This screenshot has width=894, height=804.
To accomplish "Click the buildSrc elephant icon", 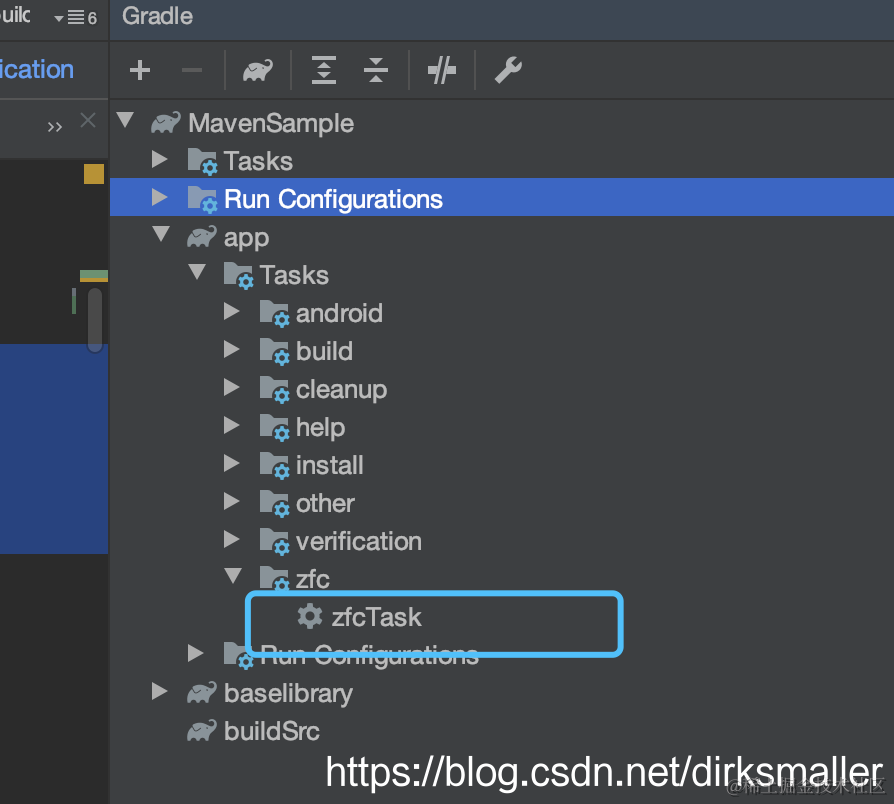I will tap(201, 731).
